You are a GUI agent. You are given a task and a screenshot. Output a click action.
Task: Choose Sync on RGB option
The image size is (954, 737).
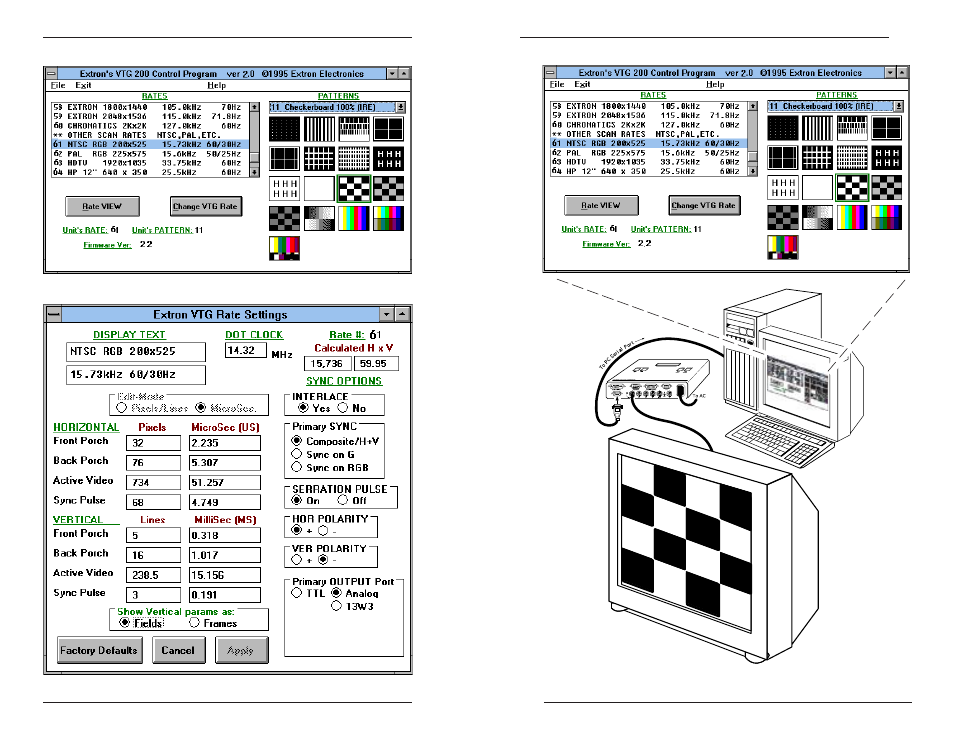[x=296, y=467]
